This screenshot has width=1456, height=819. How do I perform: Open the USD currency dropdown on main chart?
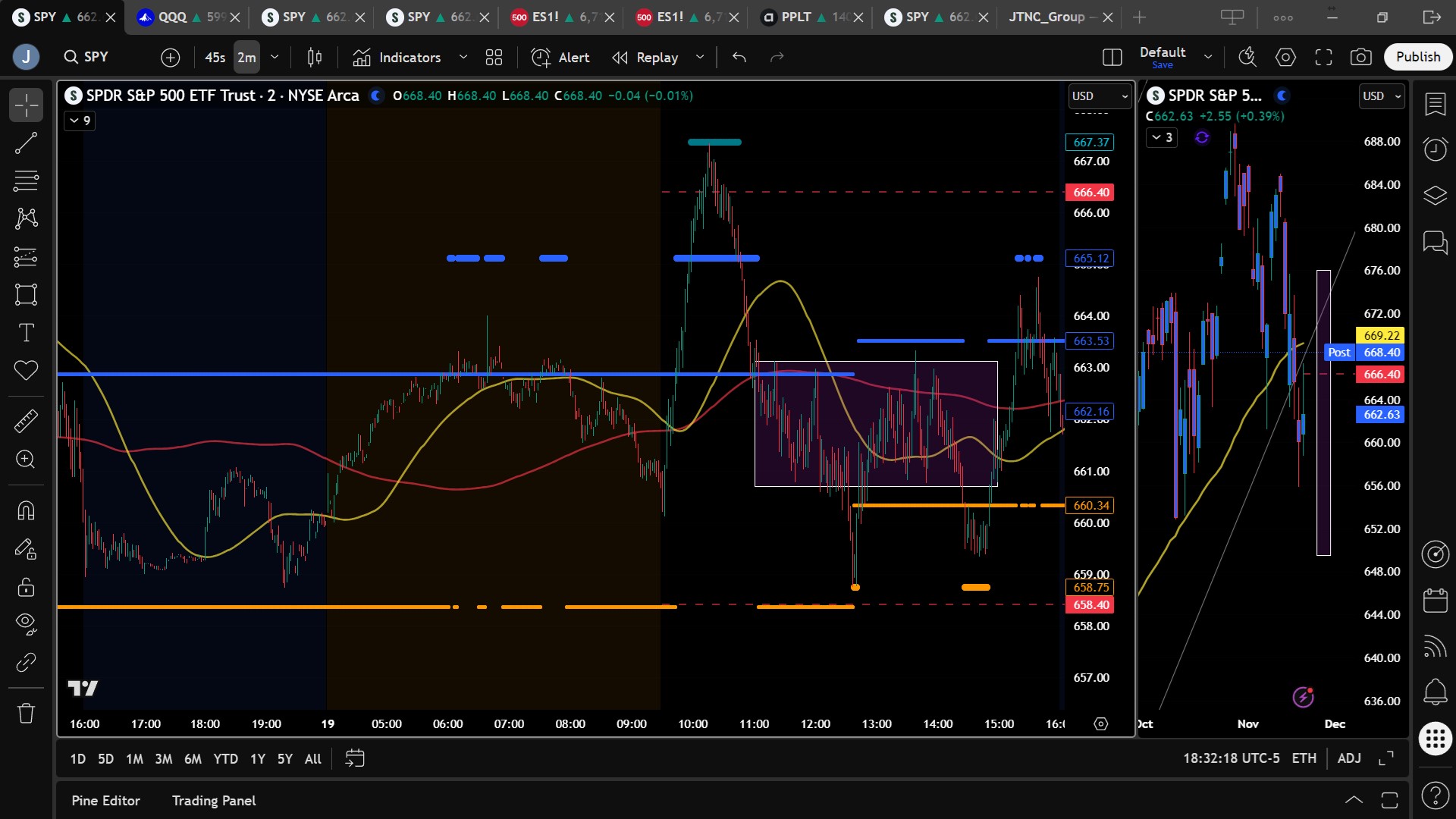1100,96
